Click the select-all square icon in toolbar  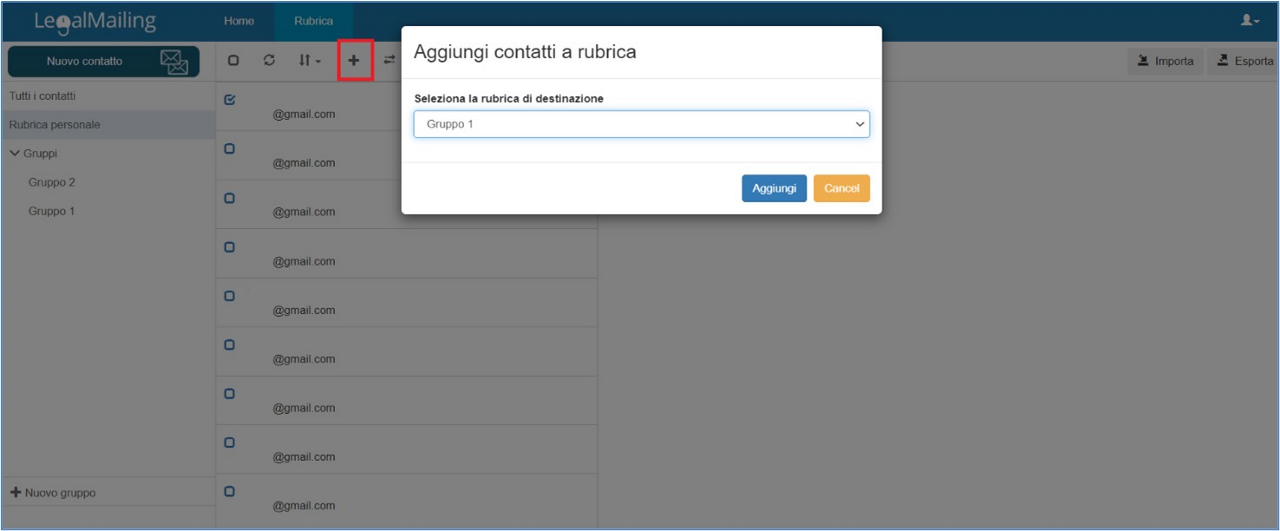233,61
